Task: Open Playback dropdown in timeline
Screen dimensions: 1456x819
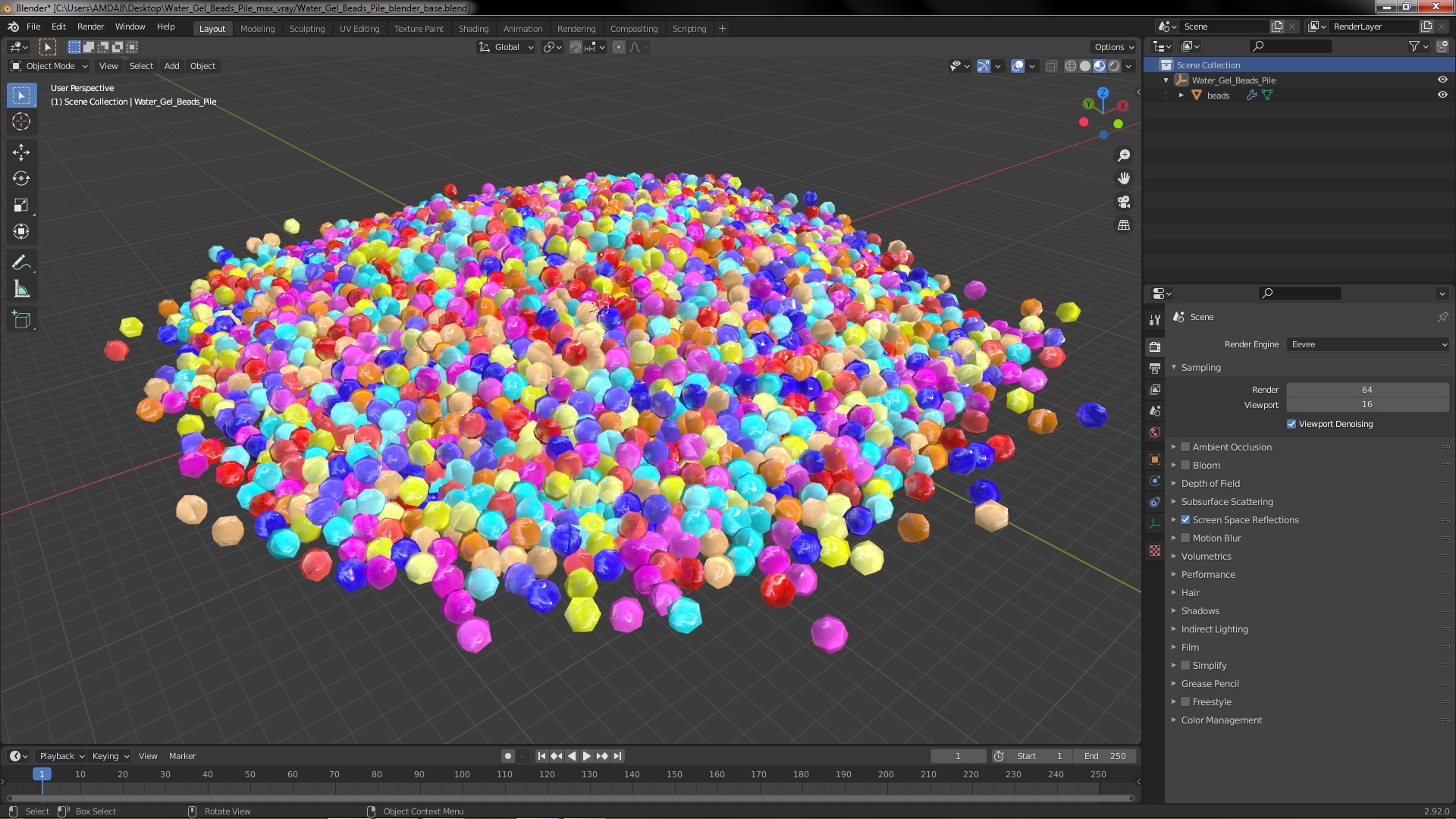Action: (61, 756)
